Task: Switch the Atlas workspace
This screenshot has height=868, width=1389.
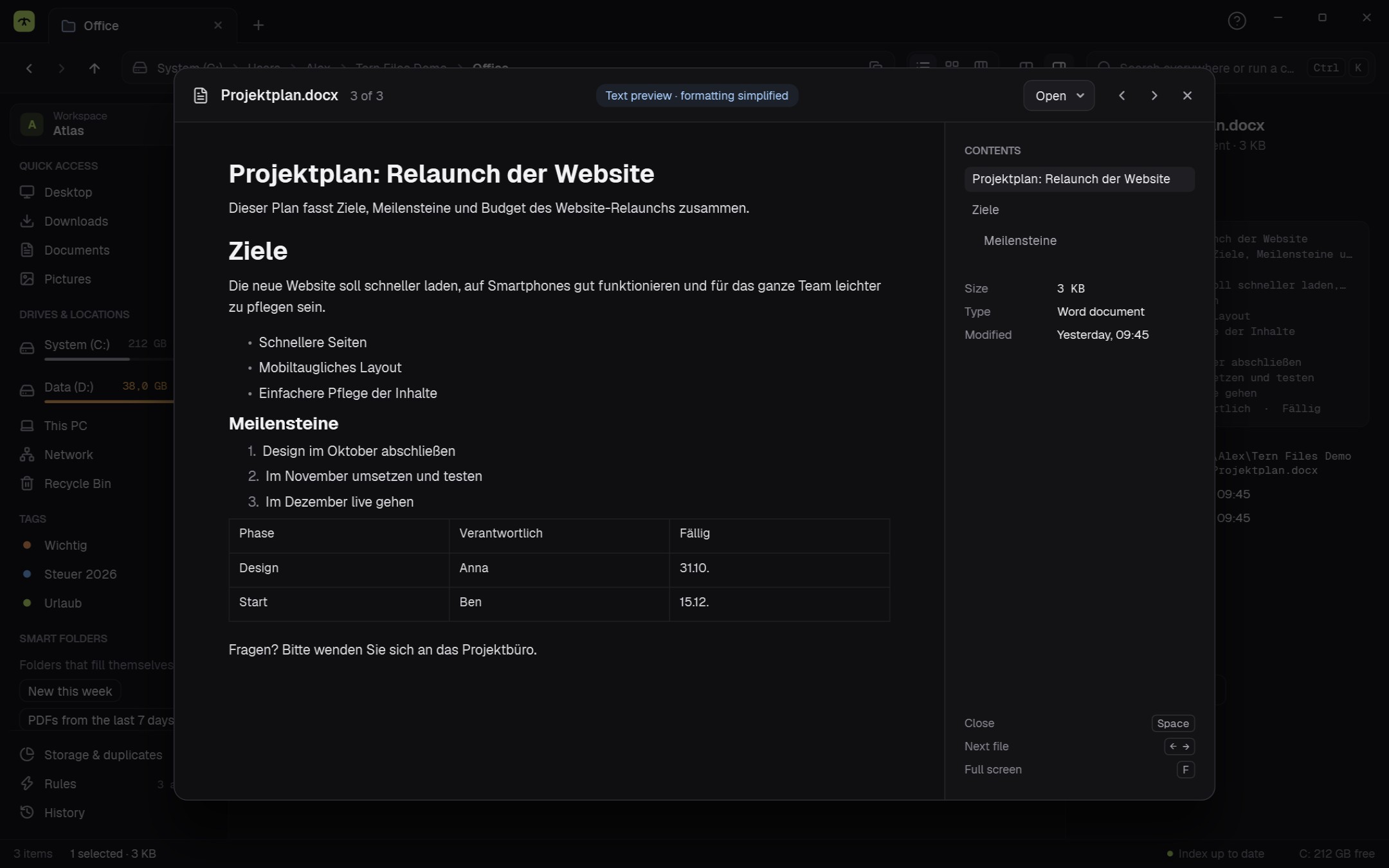Action: click(92, 123)
